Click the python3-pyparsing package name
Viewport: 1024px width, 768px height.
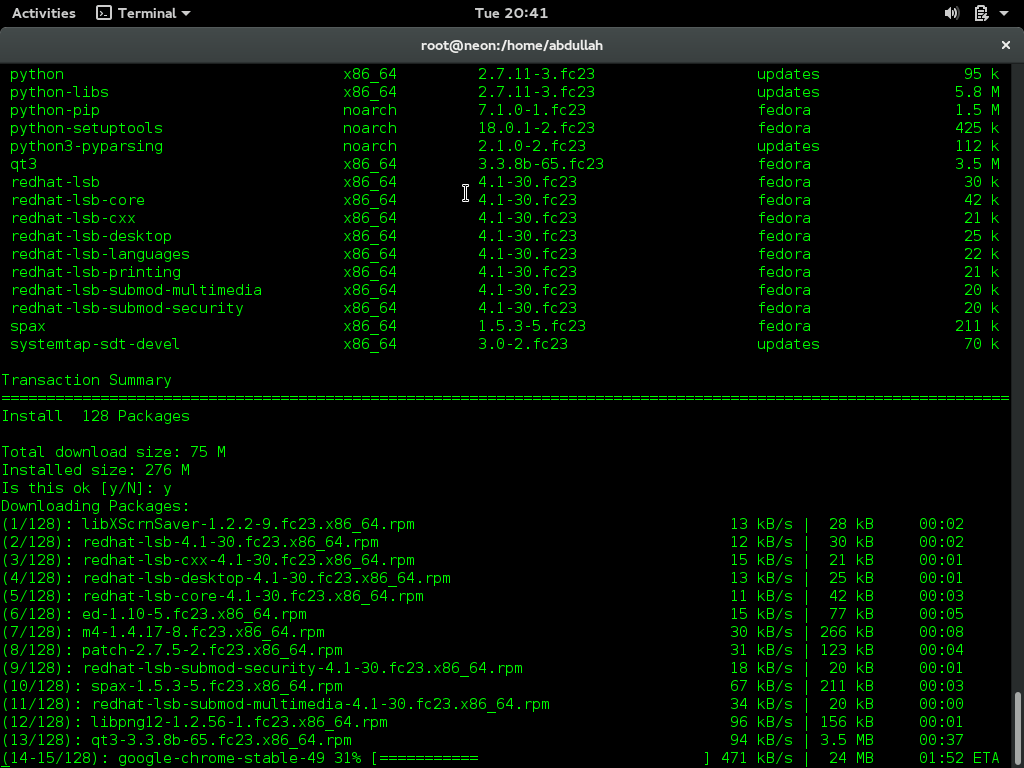pyautogui.click(x=86, y=146)
